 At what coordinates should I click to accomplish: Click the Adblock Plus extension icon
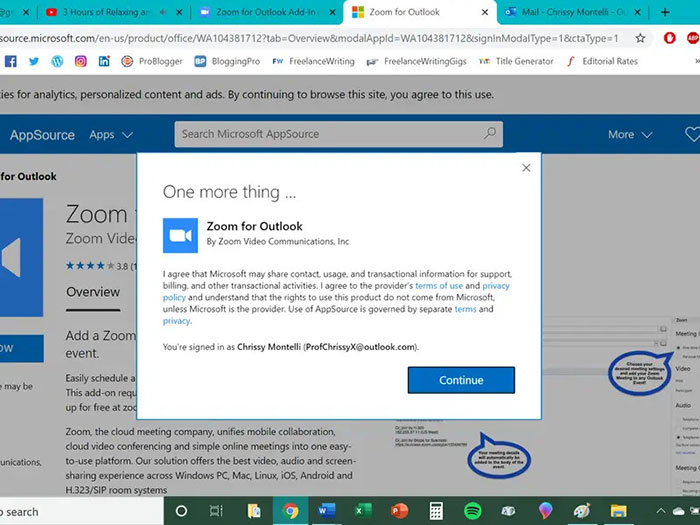[x=693, y=38]
